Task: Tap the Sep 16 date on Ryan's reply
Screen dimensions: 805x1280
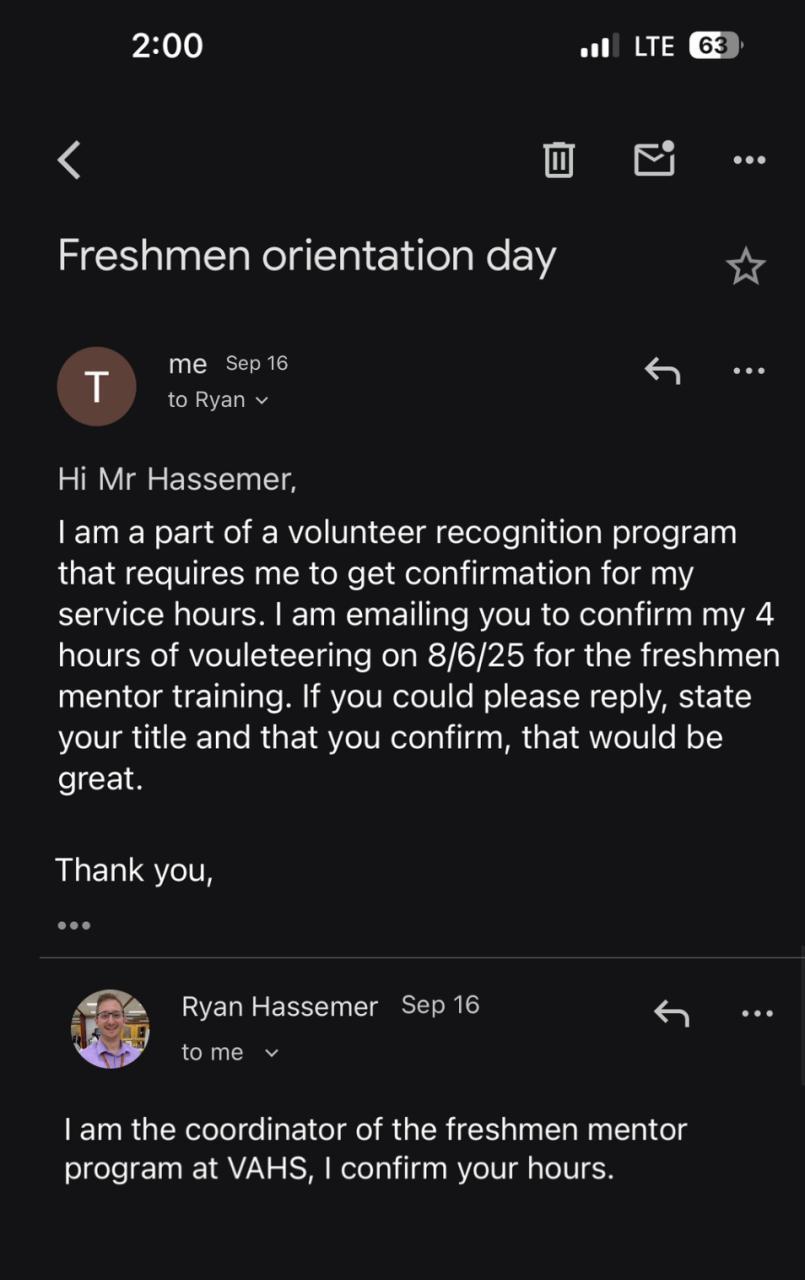Action: click(440, 1005)
